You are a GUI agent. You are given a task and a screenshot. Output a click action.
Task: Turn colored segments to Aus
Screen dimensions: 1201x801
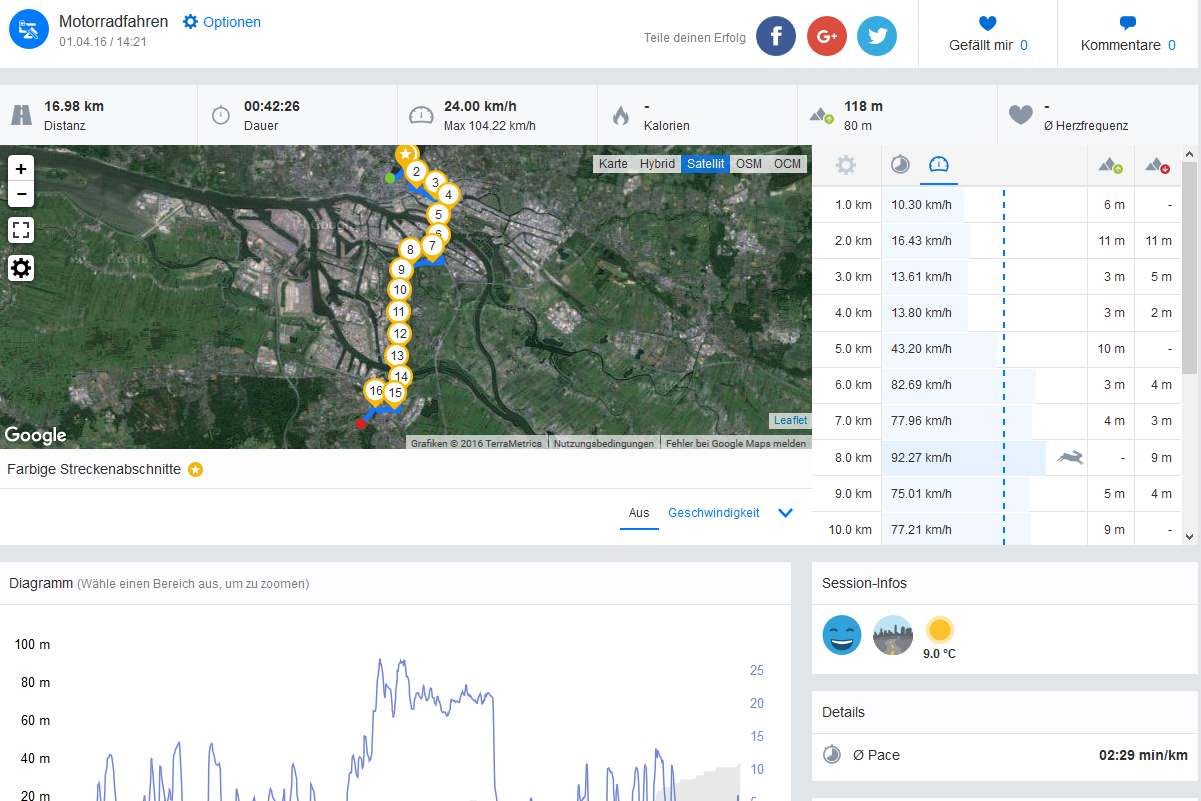[639, 513]
